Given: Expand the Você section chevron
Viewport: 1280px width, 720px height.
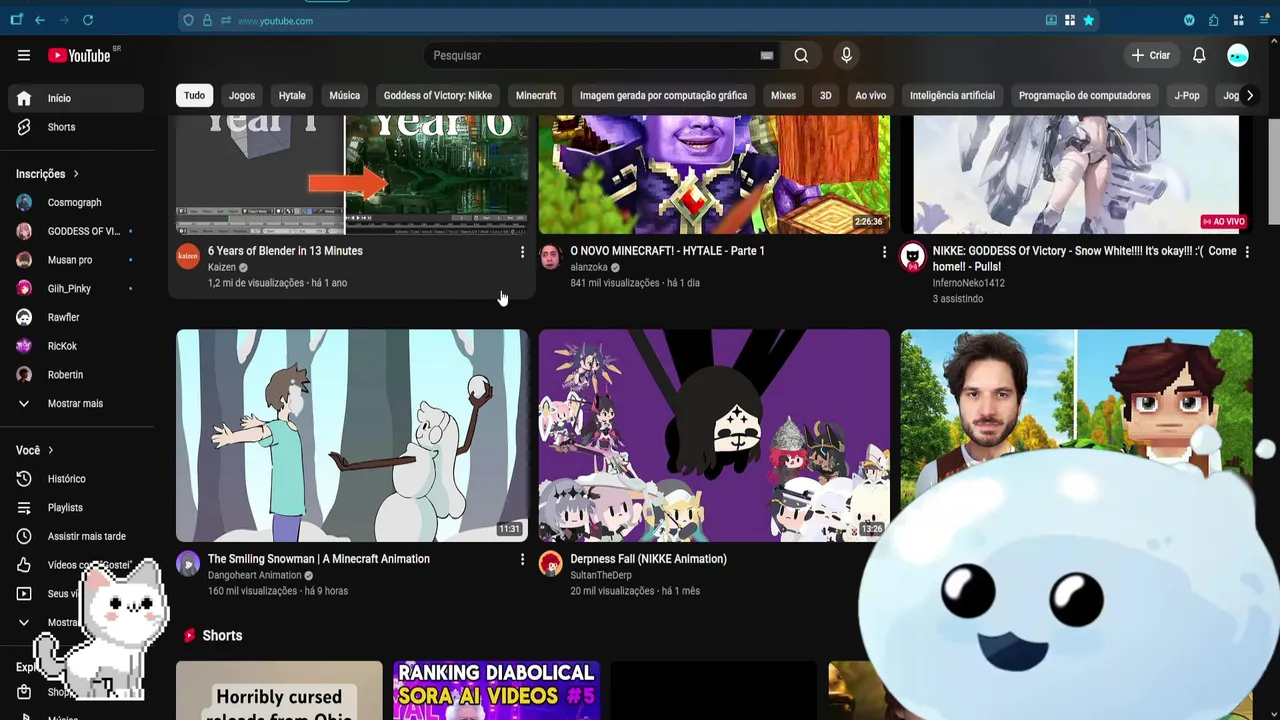Looking at the screenshot, I should (x=50, y=450).
